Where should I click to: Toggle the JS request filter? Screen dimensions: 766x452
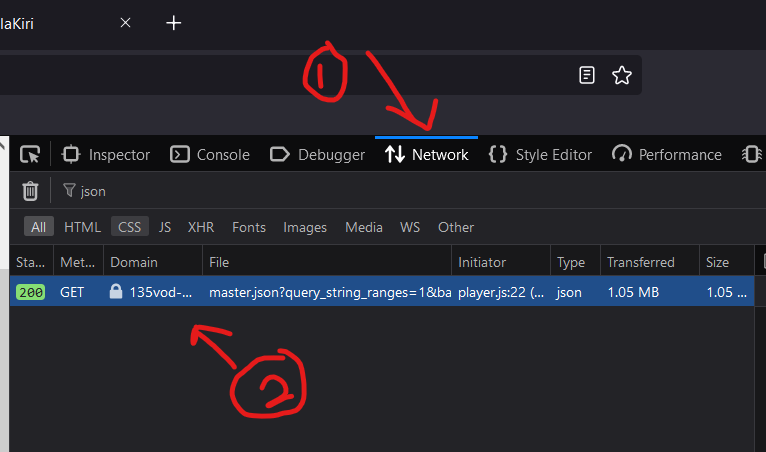[165, 227]
